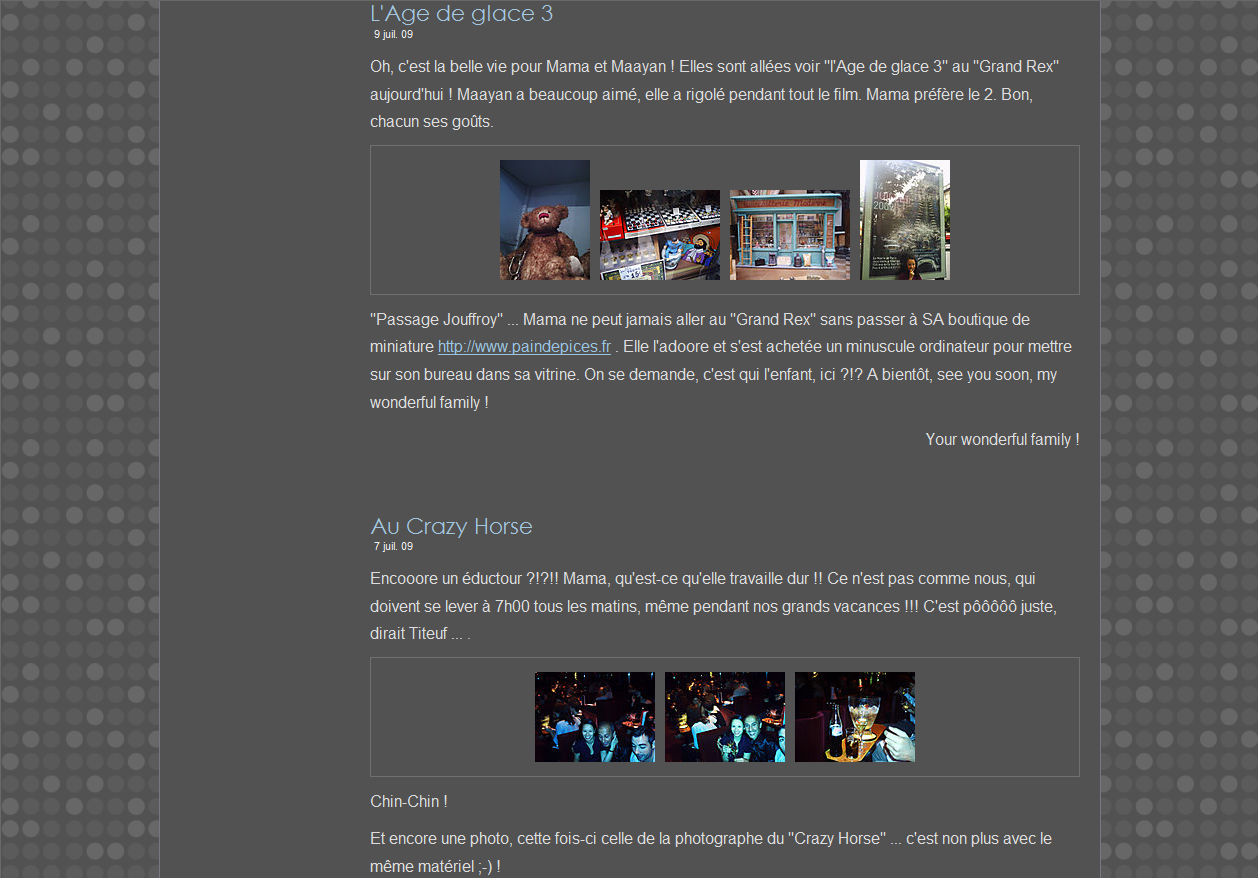Image resolution: width=1258 pixels, height=878 pixels.
Task: Click the "Chin-Chin !" caption text
Action: (409, 802)
